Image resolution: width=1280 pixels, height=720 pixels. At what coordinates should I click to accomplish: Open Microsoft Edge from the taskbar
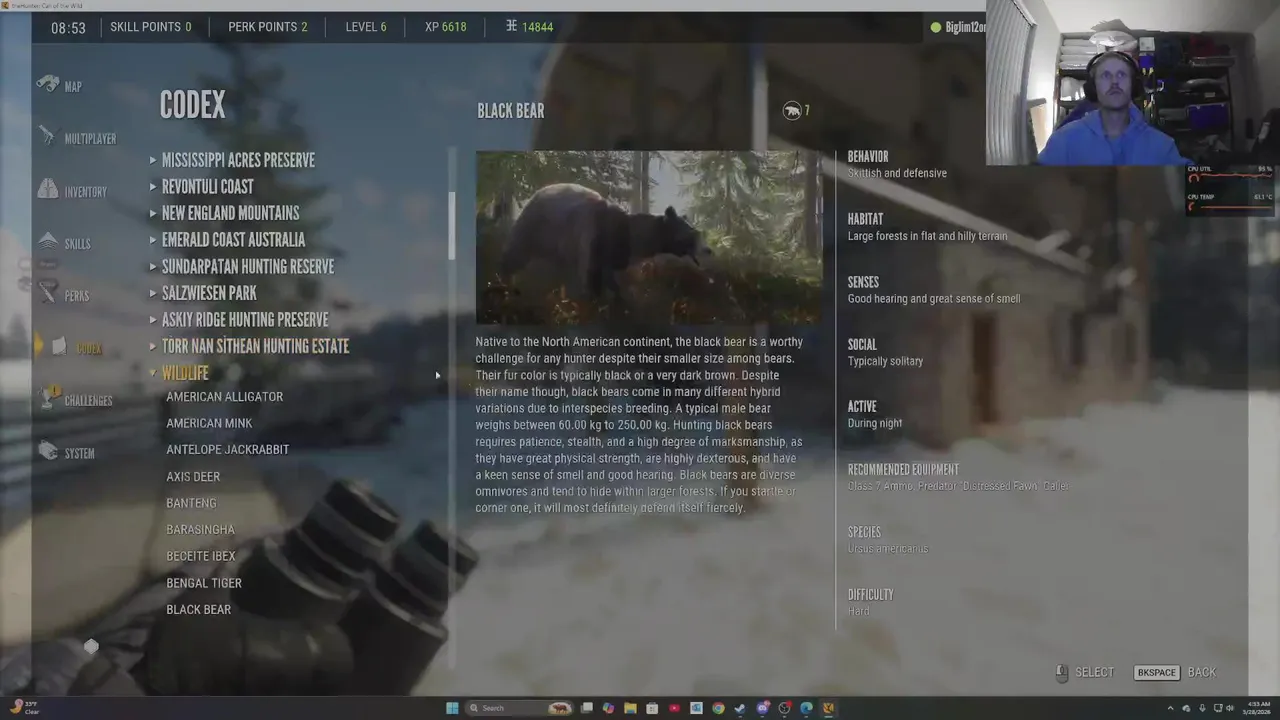(x=806, y=708)
